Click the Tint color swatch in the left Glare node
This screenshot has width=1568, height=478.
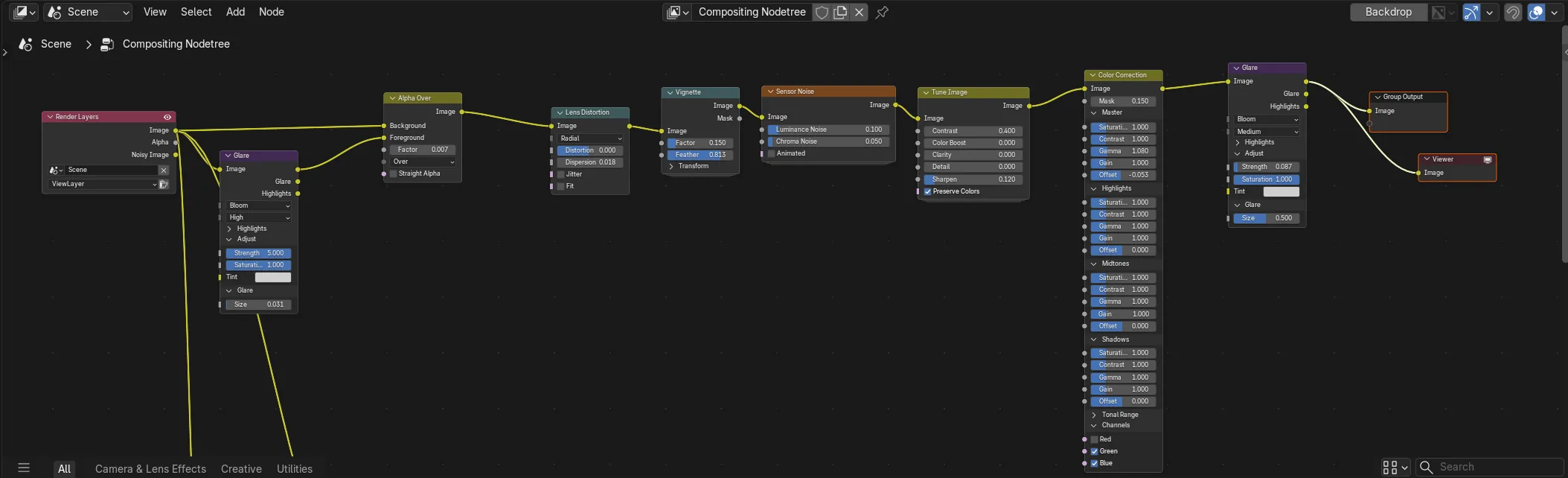(273, 277)
